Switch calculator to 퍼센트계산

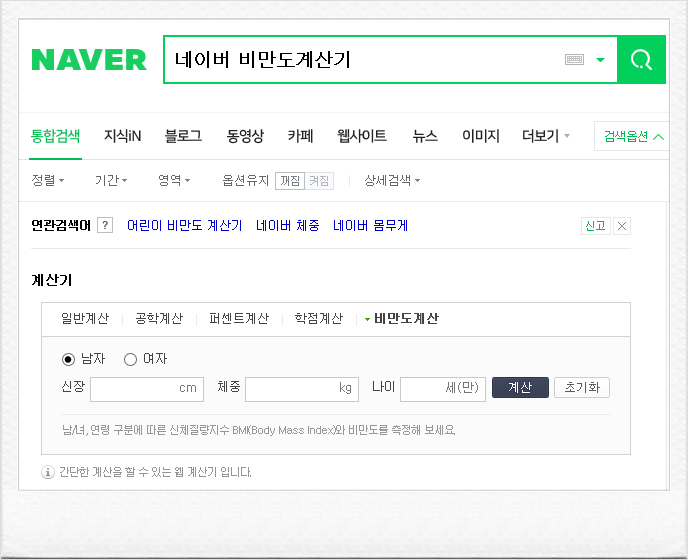(x=239, y=319)
